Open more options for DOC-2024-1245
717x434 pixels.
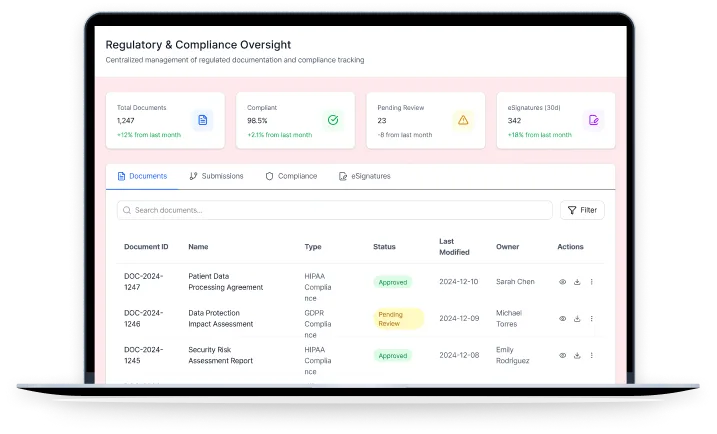[591, 355]
